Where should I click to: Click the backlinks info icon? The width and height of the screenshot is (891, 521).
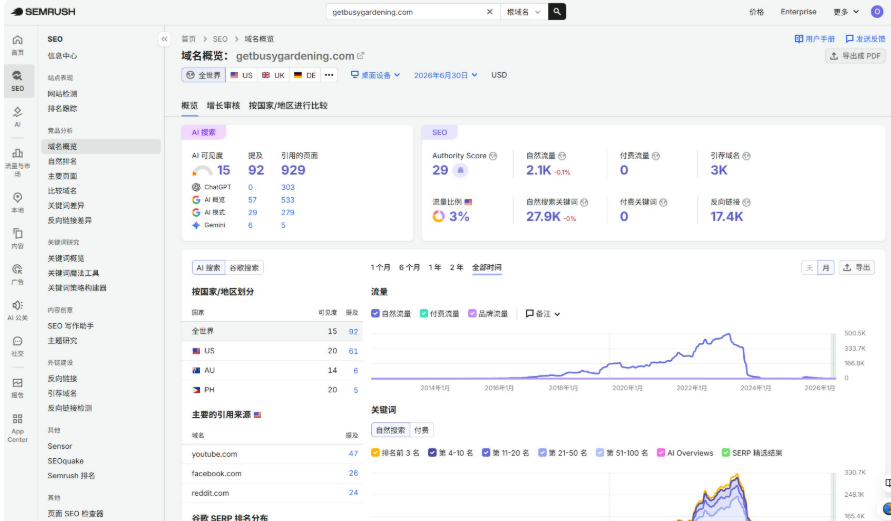click(747, 202)
